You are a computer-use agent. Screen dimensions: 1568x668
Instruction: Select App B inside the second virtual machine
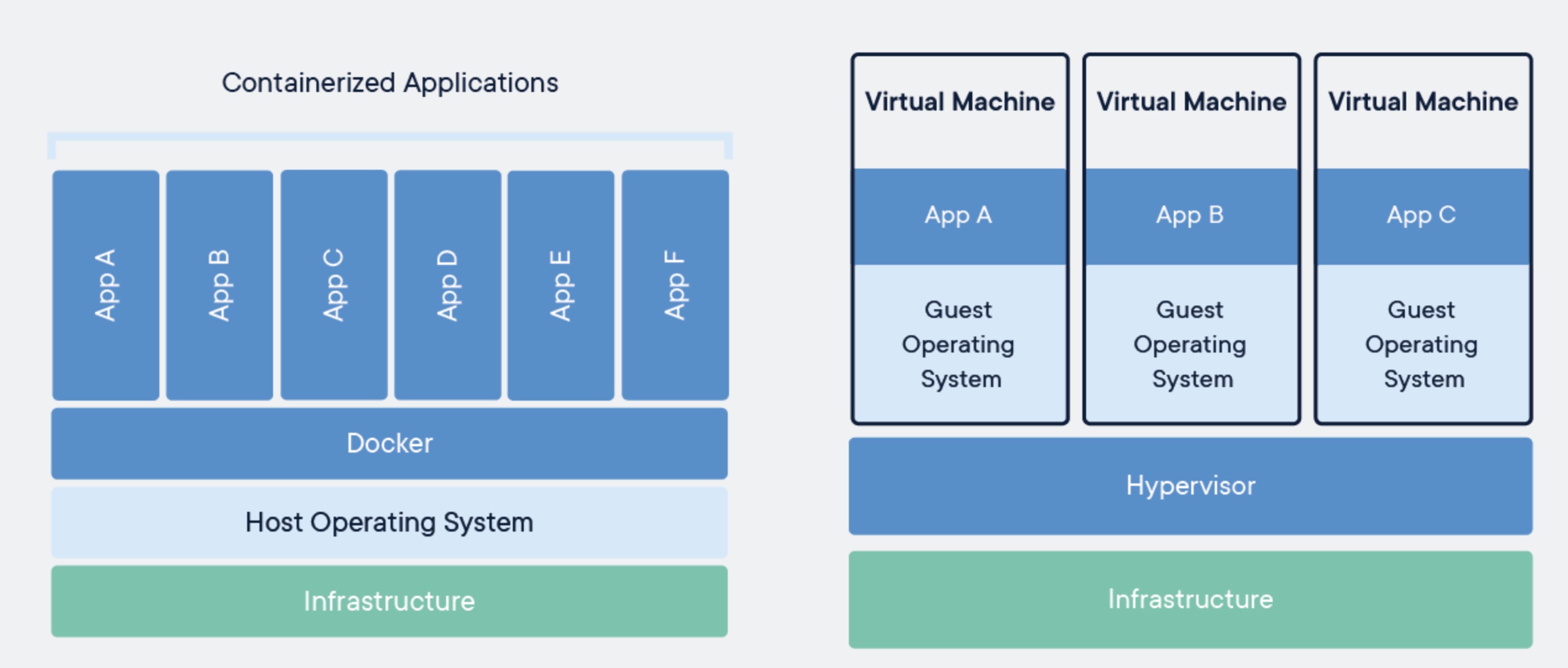(x=1191, y=216)
